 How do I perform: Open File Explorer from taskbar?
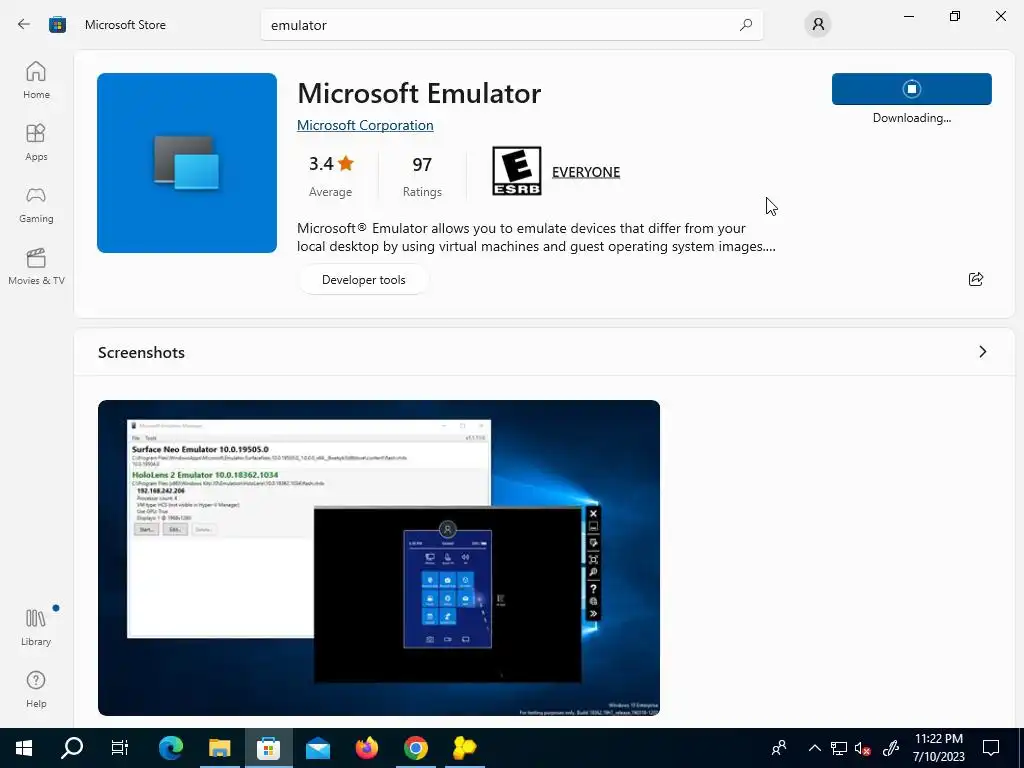tap(219, 748)
